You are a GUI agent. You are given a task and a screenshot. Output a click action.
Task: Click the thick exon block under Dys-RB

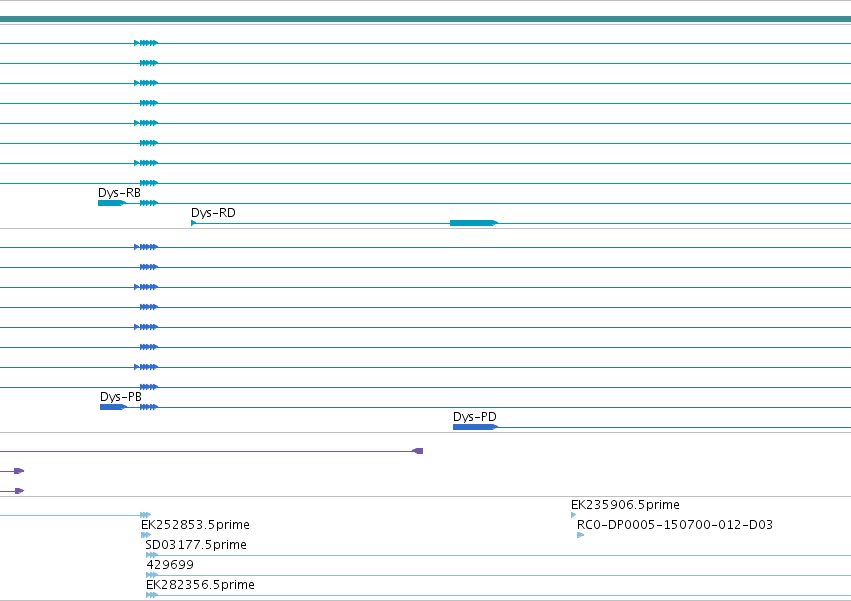112,203
